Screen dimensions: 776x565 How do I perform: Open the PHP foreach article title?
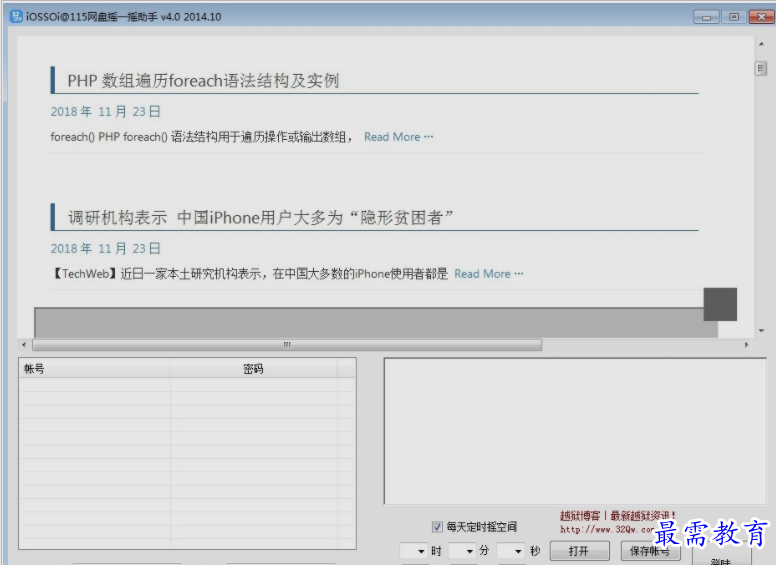(203, 81)
